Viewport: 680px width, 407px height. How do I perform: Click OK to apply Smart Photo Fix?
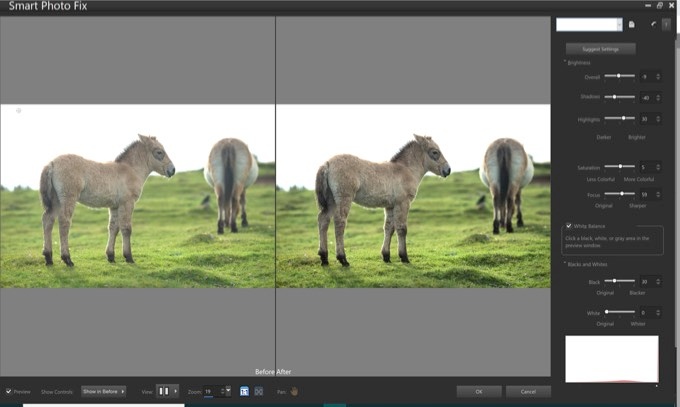click(x=479, y=391)
